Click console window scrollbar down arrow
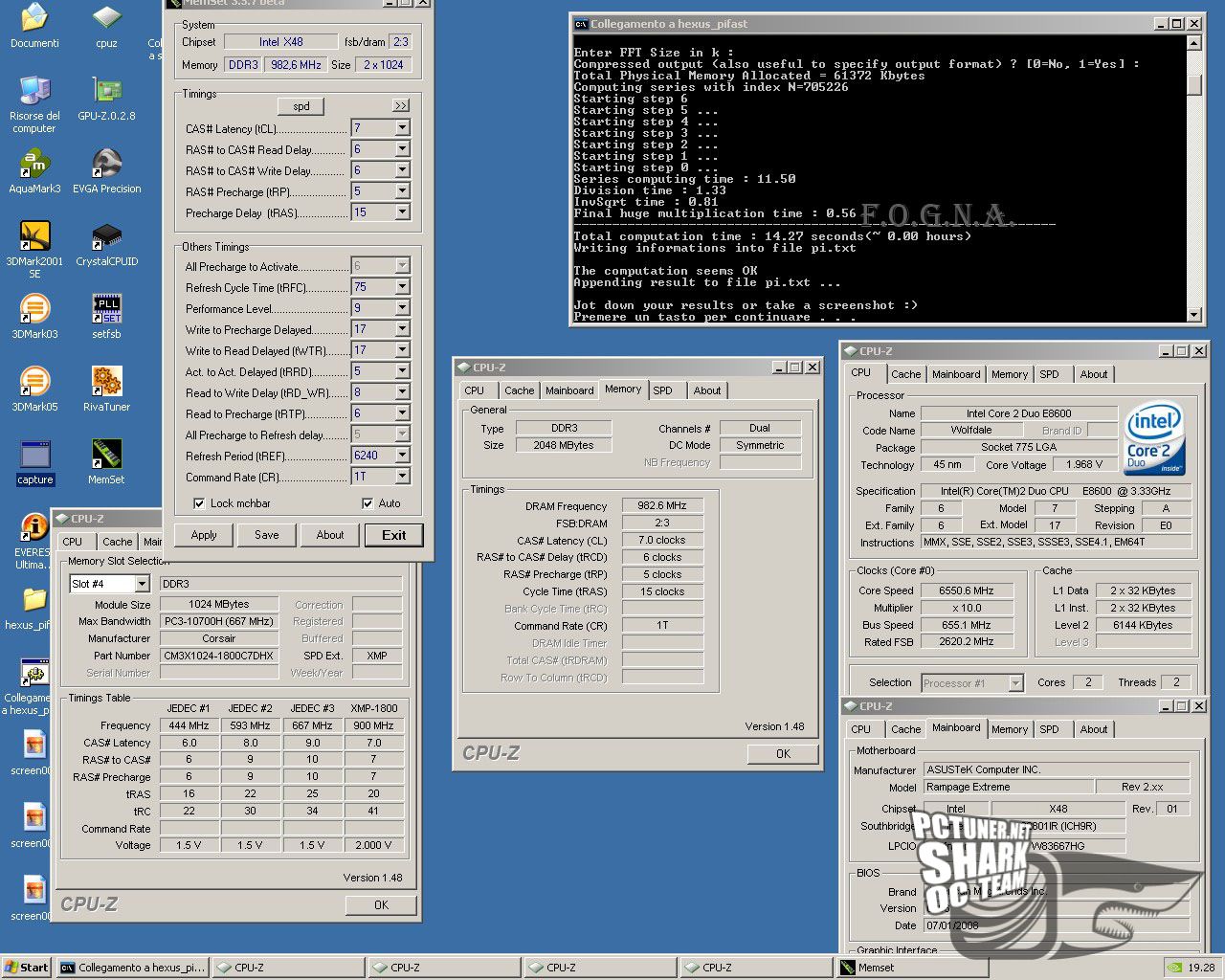This screenshot has height=980, width=1225. click(x=1193, y=314)
